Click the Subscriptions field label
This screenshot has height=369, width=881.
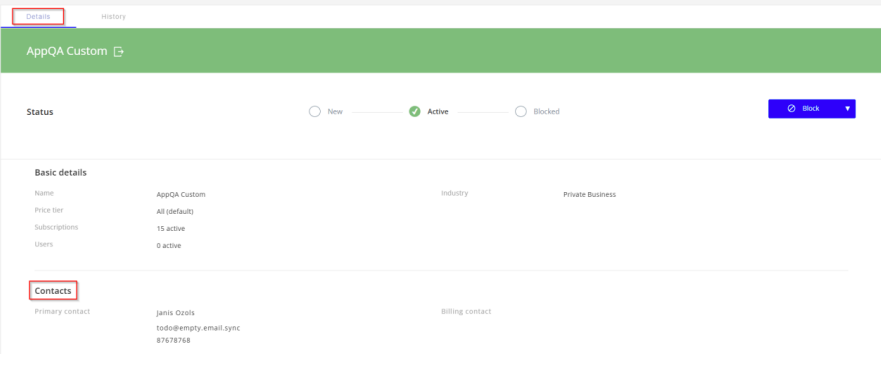56,227
